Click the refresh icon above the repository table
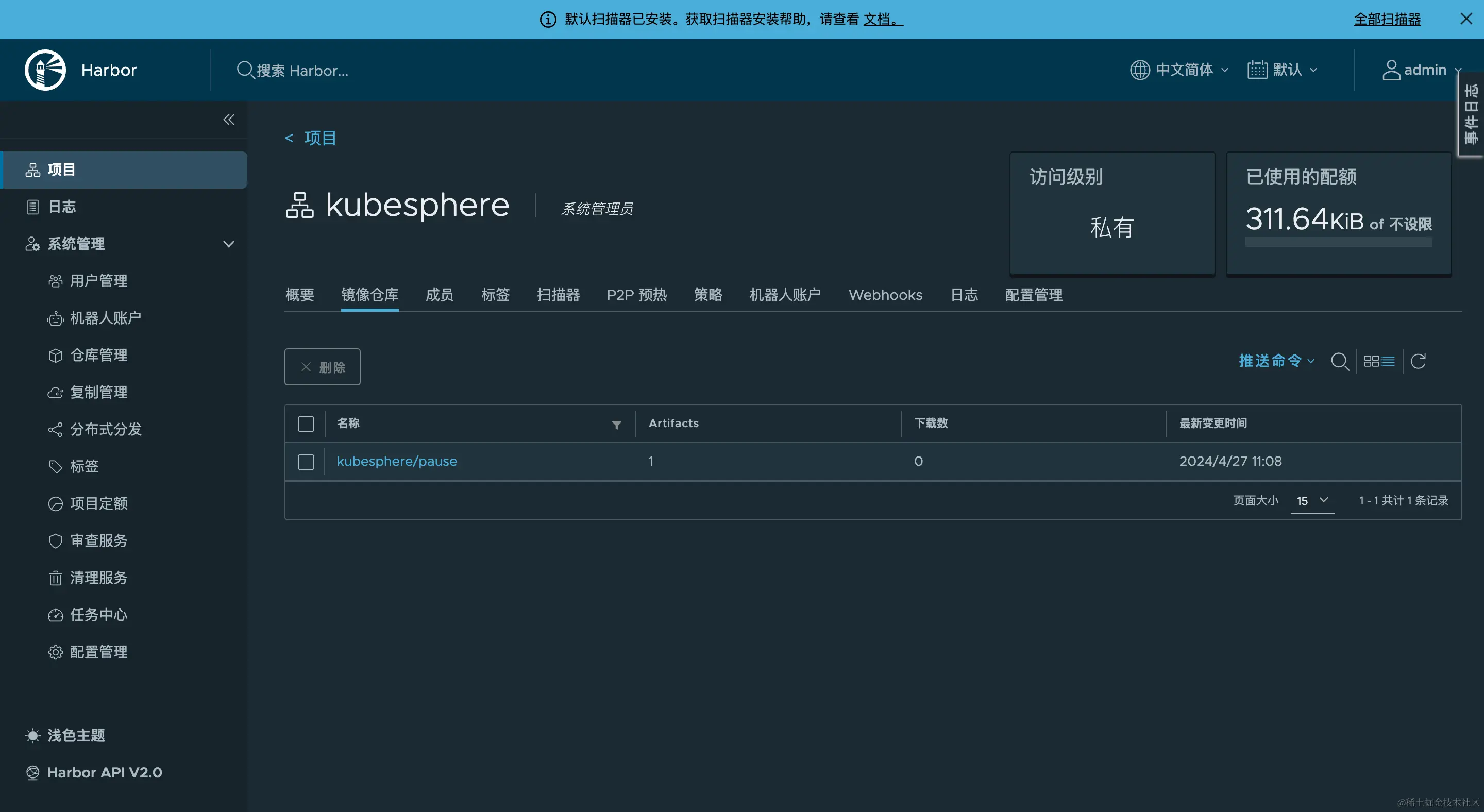Image resolution: width=1484 pixels, height=812 pixels. tap(1419, 361)
